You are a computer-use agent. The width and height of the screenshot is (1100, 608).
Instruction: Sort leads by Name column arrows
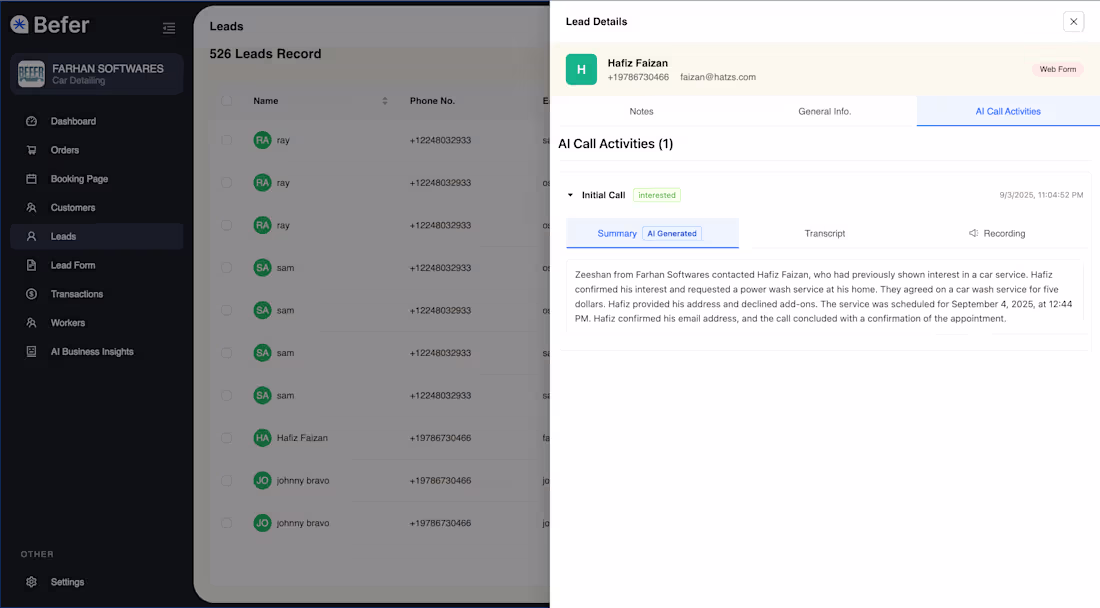point(384,101)
